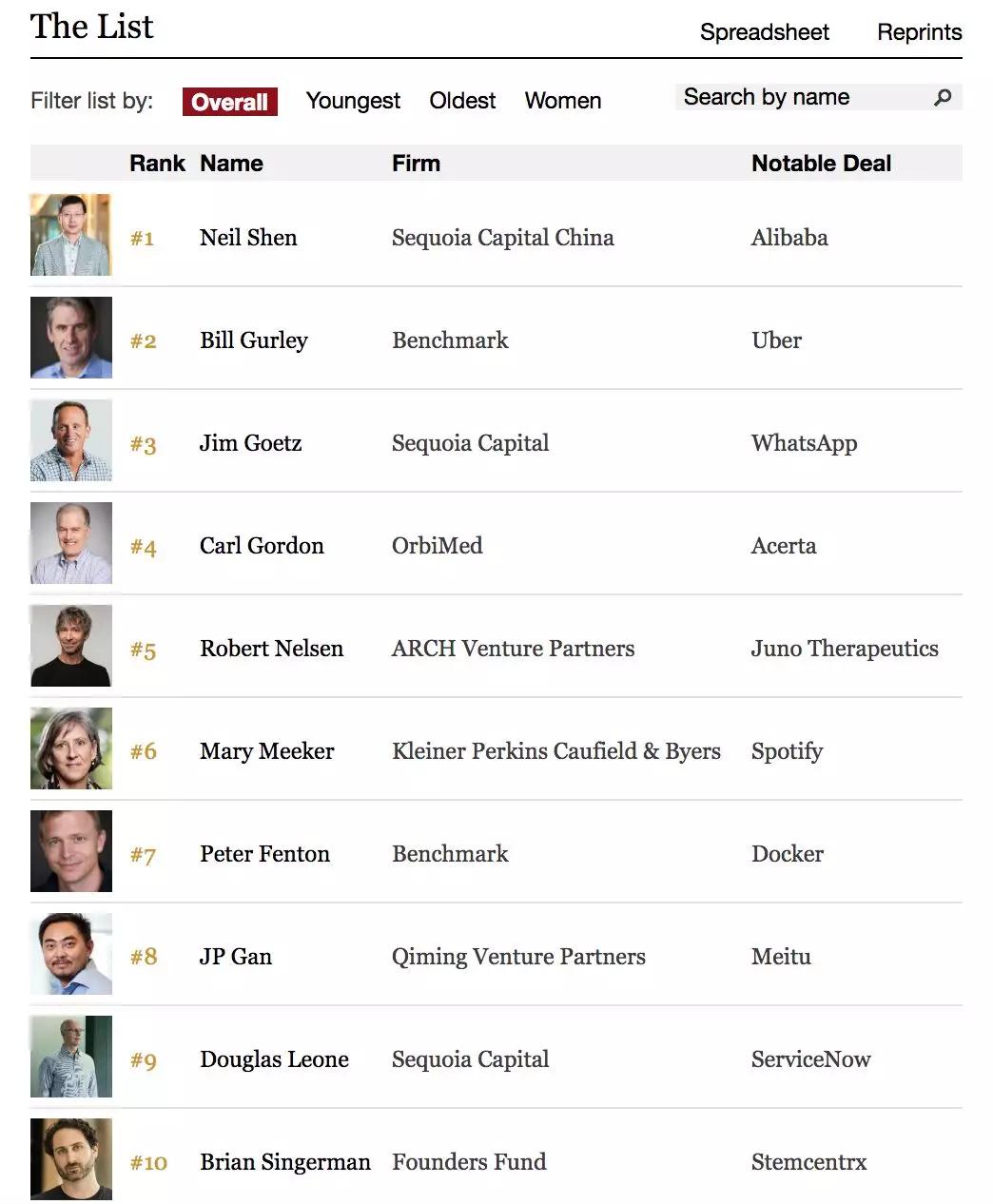The height and width of the screenshot is (1204, 993).
Task: Click Mary Meeker's profile photo
Action: 71,748
